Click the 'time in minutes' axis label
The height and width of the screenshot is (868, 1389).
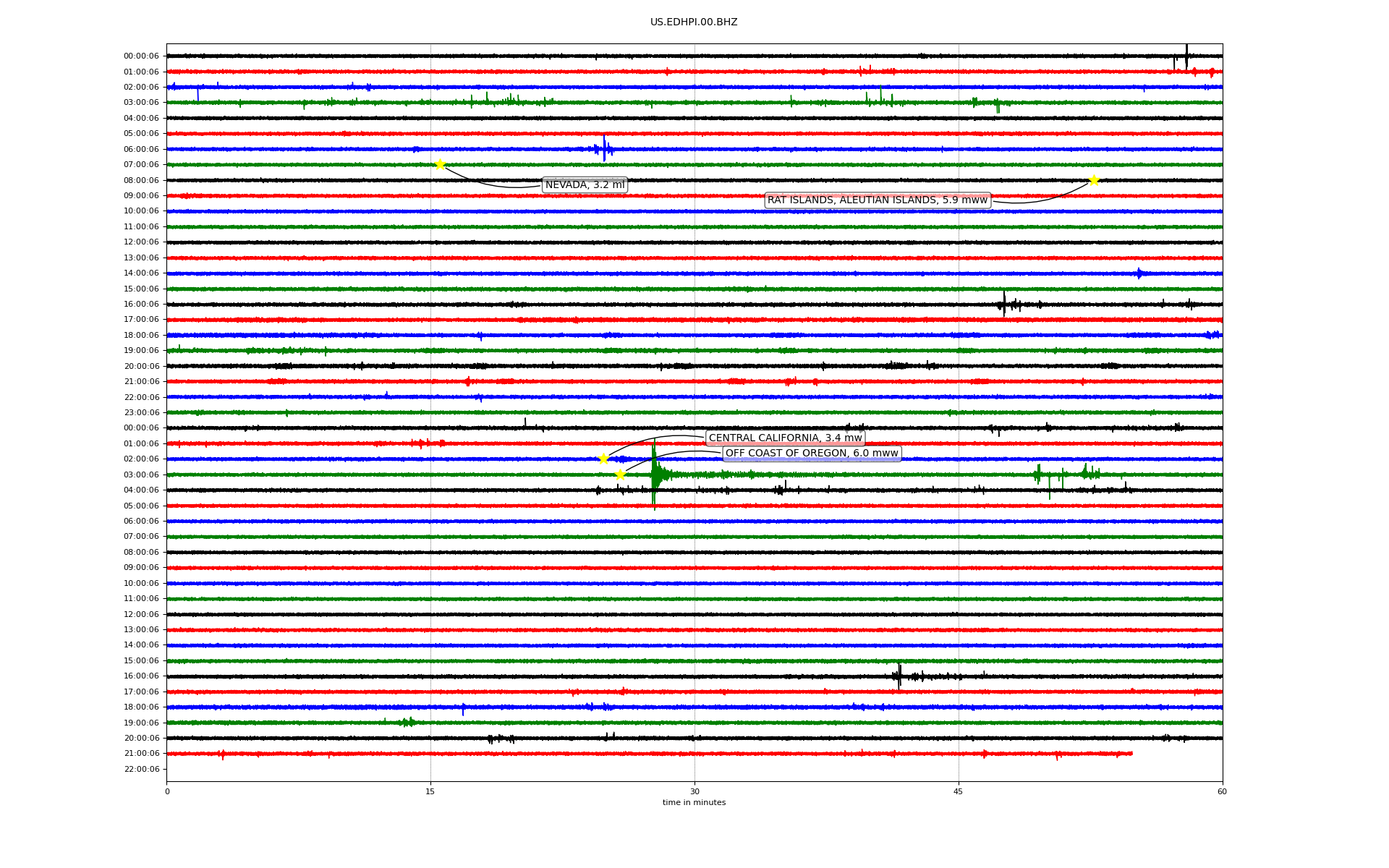tap(694, 803)
